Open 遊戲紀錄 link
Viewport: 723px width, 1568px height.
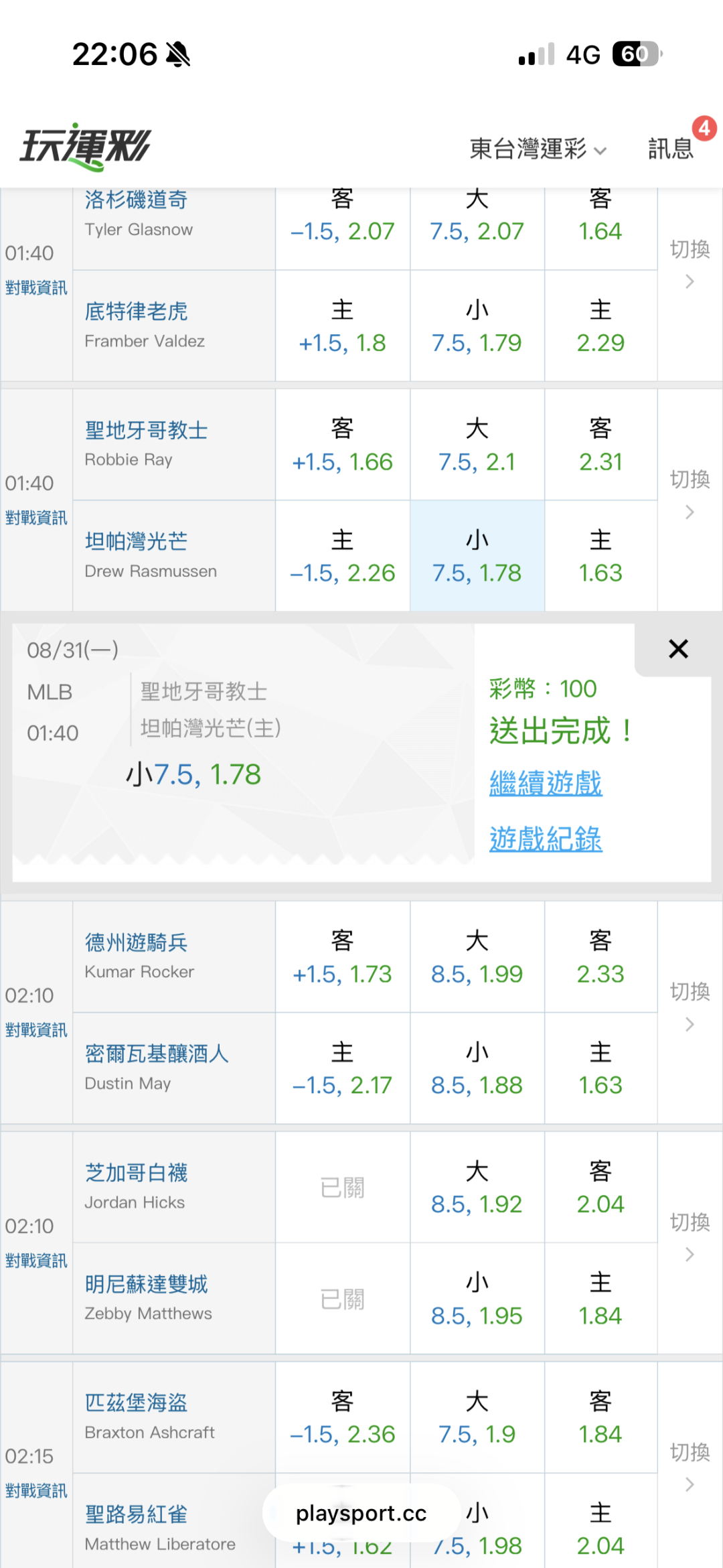(x=546, y=839)
